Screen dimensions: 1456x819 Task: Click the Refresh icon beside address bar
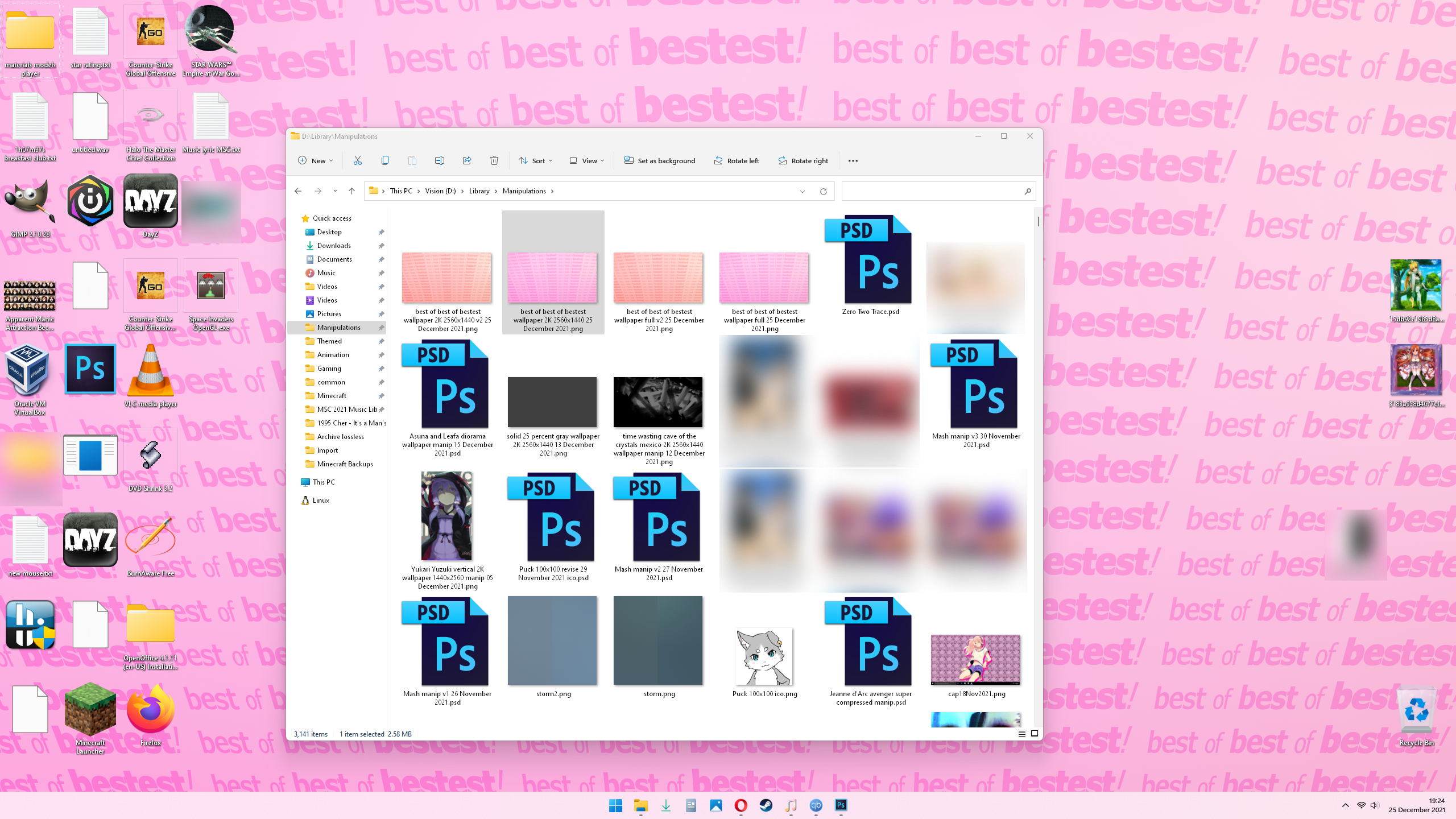pyautogui.click(x=823, y=191)
